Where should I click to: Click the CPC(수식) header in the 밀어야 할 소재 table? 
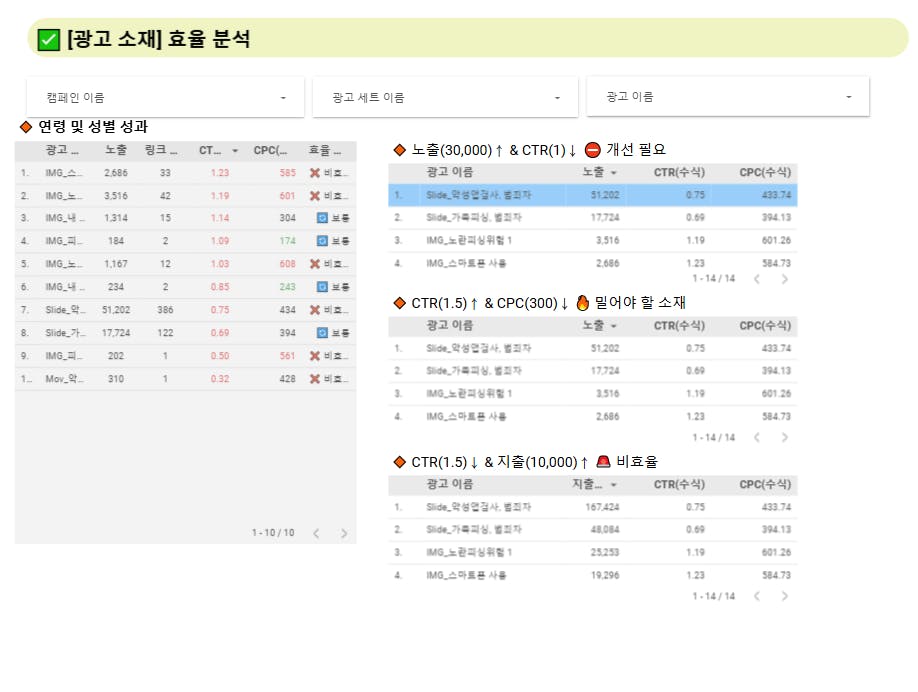[765, 326]
